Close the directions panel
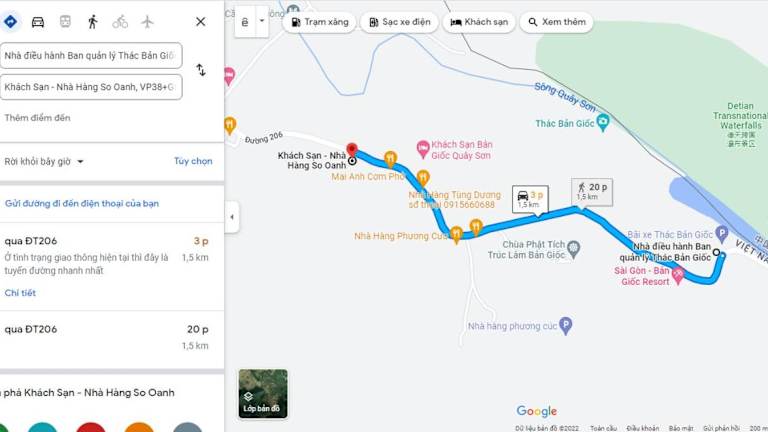Viewport: 768px width, 432px height. coord(200,22)
